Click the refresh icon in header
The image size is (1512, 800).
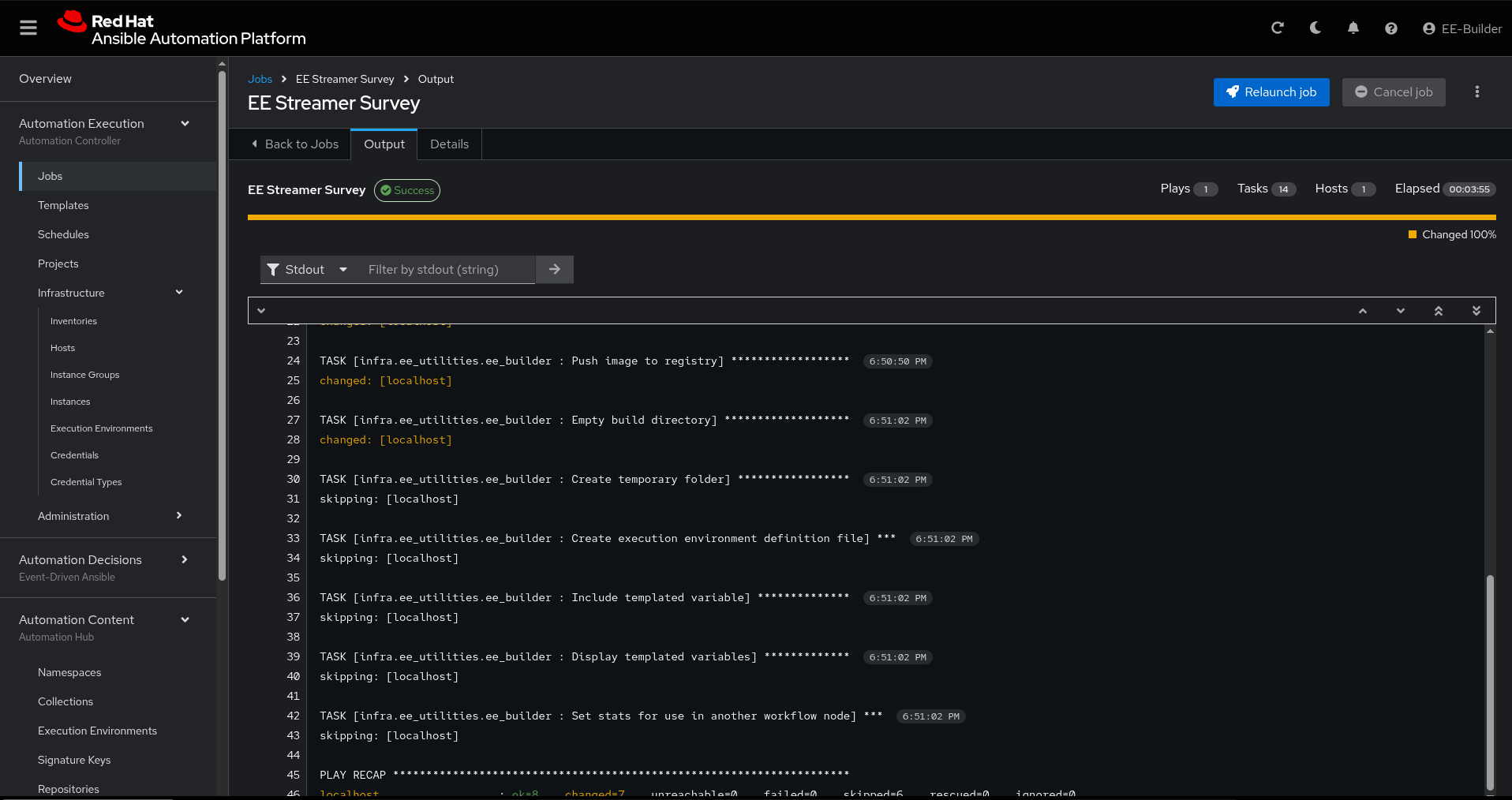pyautogui.click(x=1277, y=28)
